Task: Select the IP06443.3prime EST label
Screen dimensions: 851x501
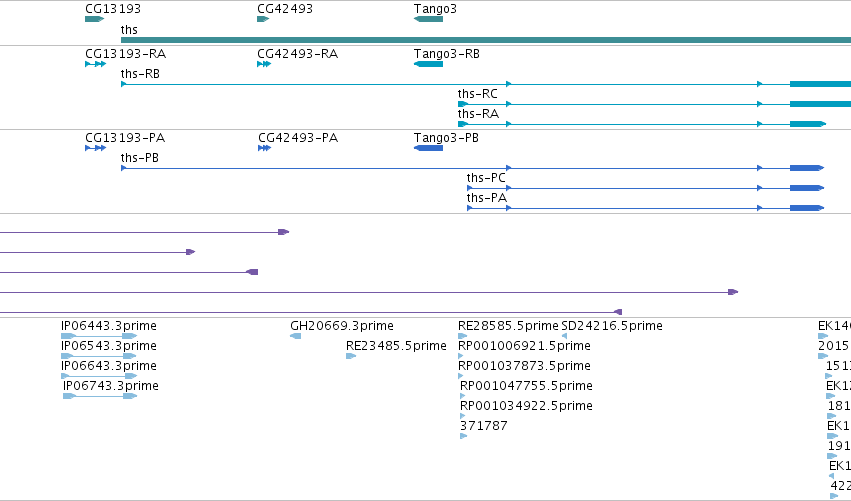Action: pos(109,326)
